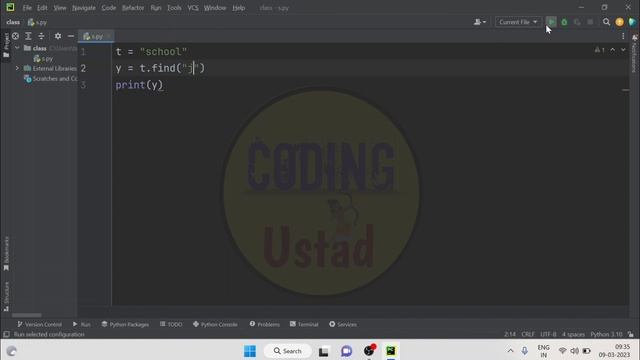Viewport: 640px width, 360px height.
Task: Open the TODO tool window
Action: point(171,324)
